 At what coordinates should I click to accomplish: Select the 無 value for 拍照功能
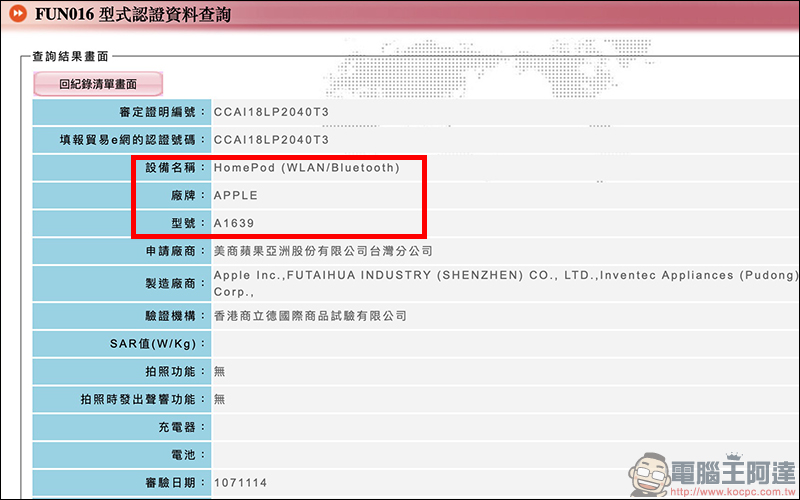(219, 371)
